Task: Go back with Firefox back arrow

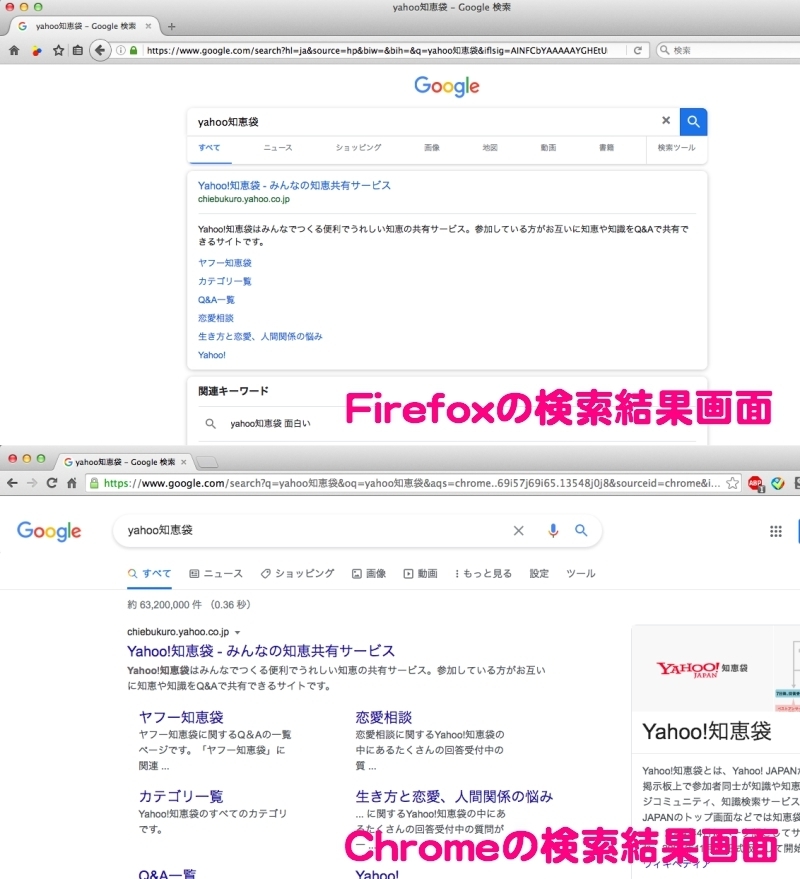Action: 100,50
